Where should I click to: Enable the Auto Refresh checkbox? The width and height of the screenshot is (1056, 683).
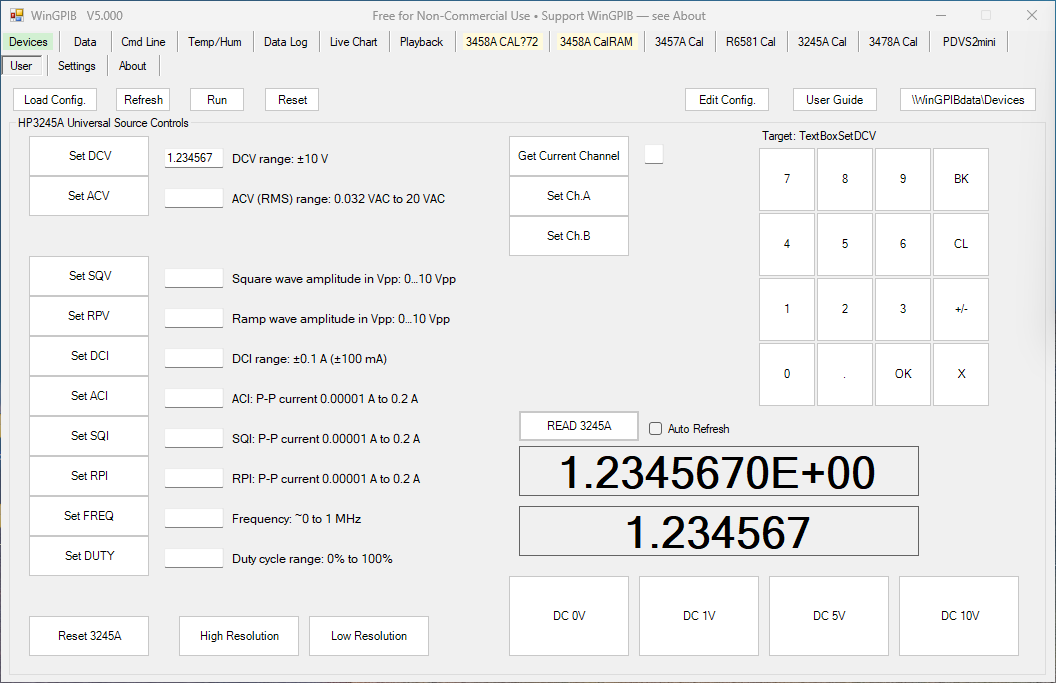[655, 428]
